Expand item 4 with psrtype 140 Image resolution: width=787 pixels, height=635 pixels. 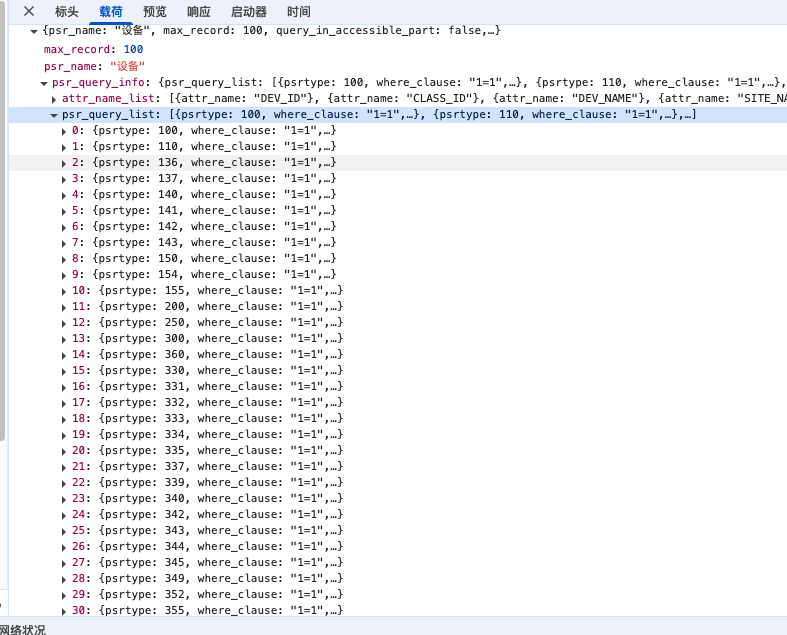(x=64, y=196)
